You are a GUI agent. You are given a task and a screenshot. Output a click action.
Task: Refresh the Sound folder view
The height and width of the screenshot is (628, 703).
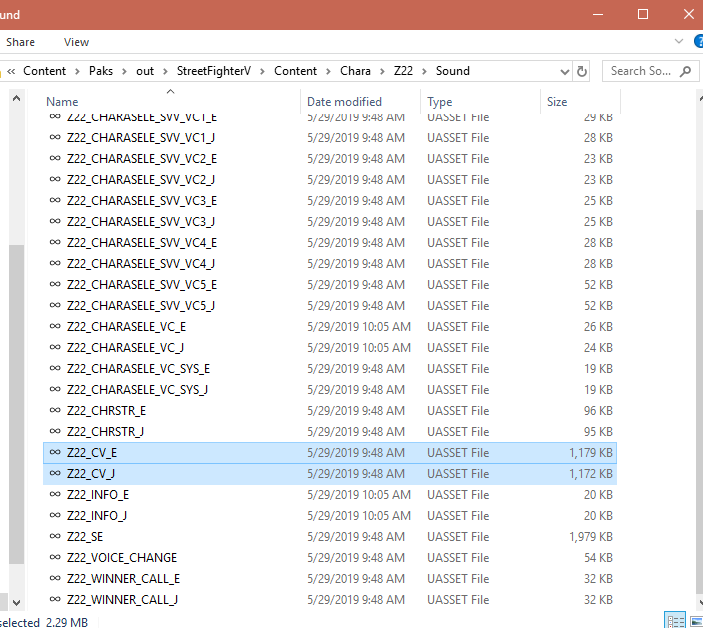point(581,71)
